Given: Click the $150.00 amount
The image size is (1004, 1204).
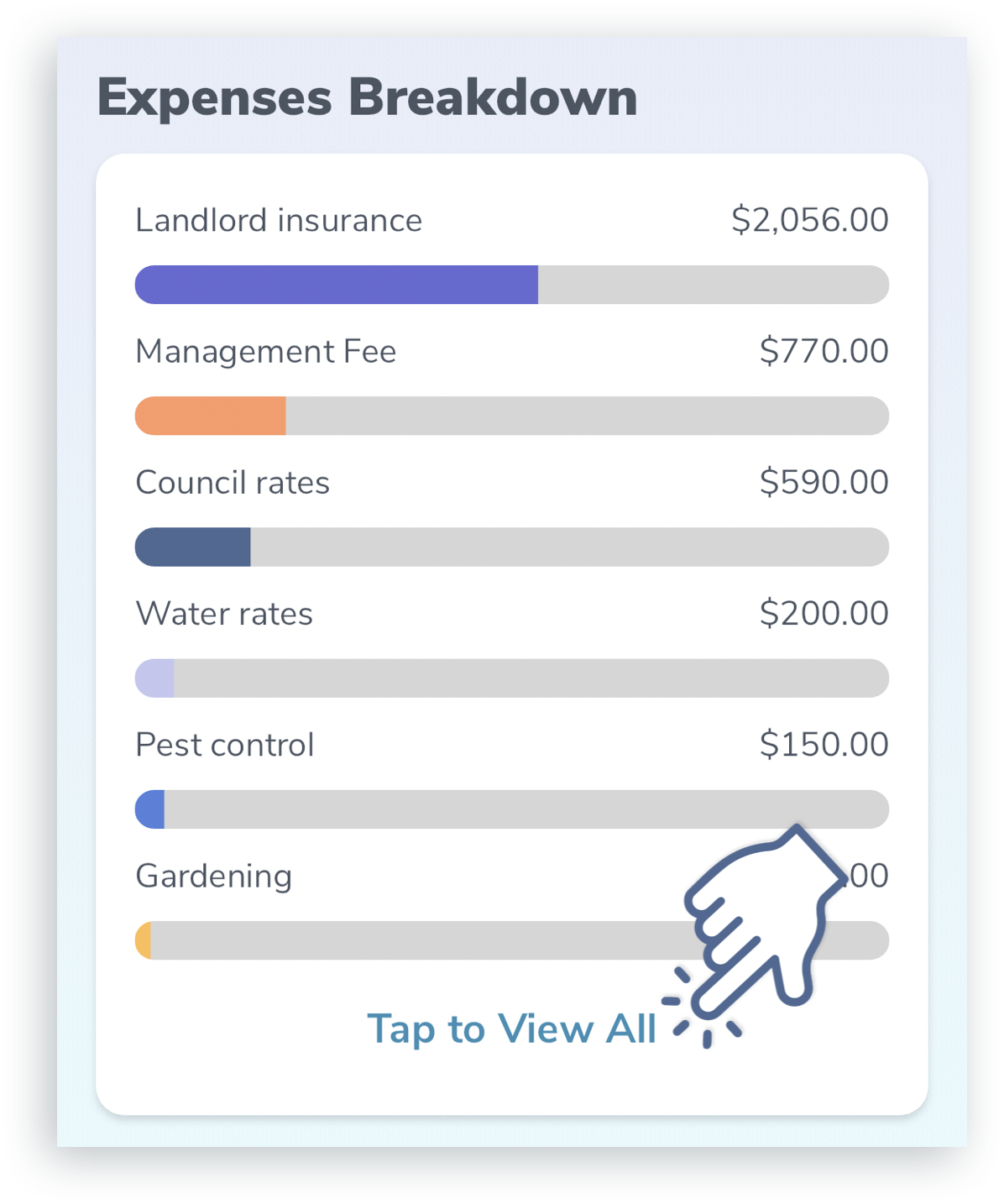Looking at the screenshot, I should pos(824,744).
